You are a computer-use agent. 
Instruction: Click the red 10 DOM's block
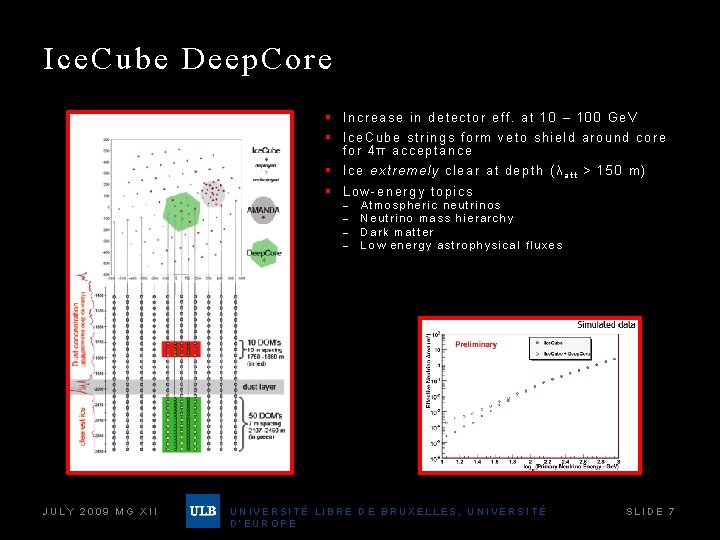tap(181, 349)
